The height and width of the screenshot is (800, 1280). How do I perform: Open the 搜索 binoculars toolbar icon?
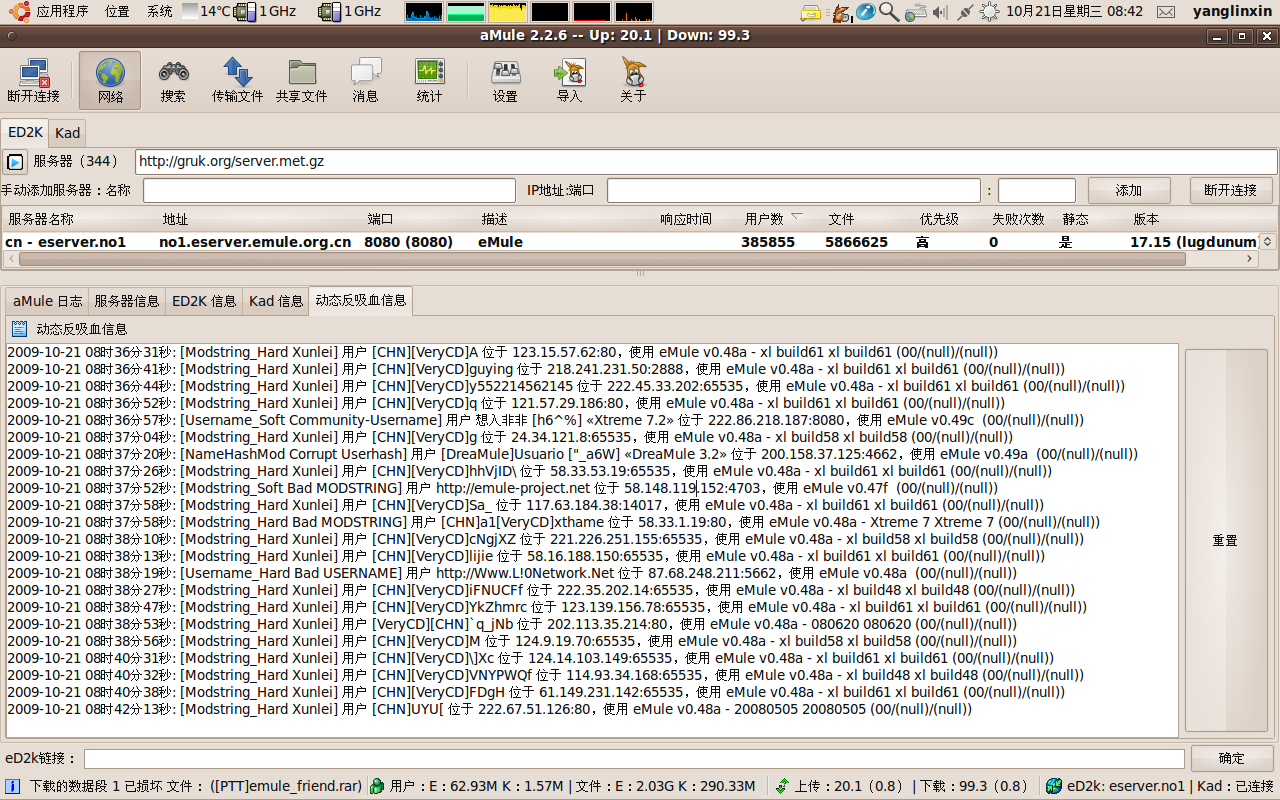pos(173,80)
